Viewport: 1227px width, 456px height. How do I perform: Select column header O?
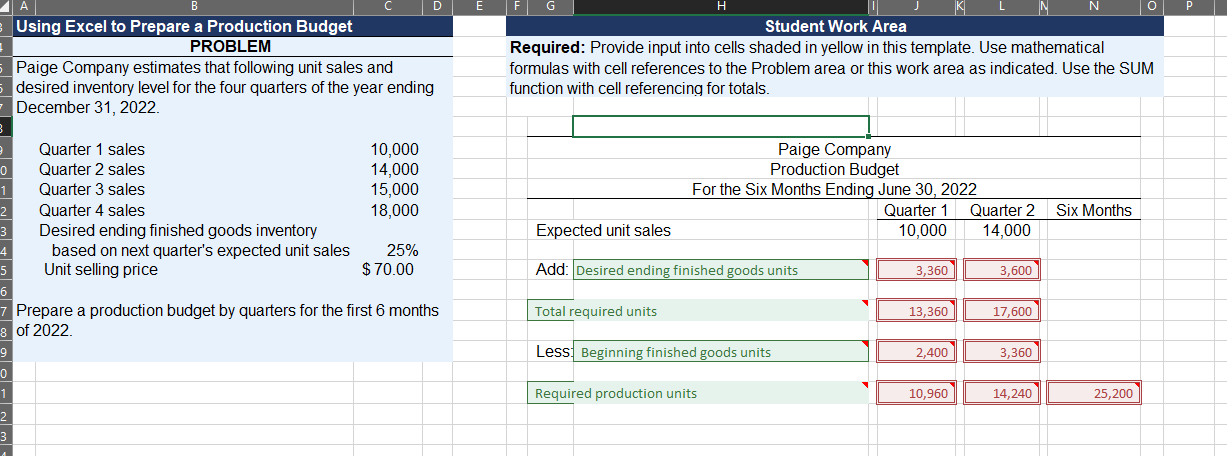point(1153,7)
